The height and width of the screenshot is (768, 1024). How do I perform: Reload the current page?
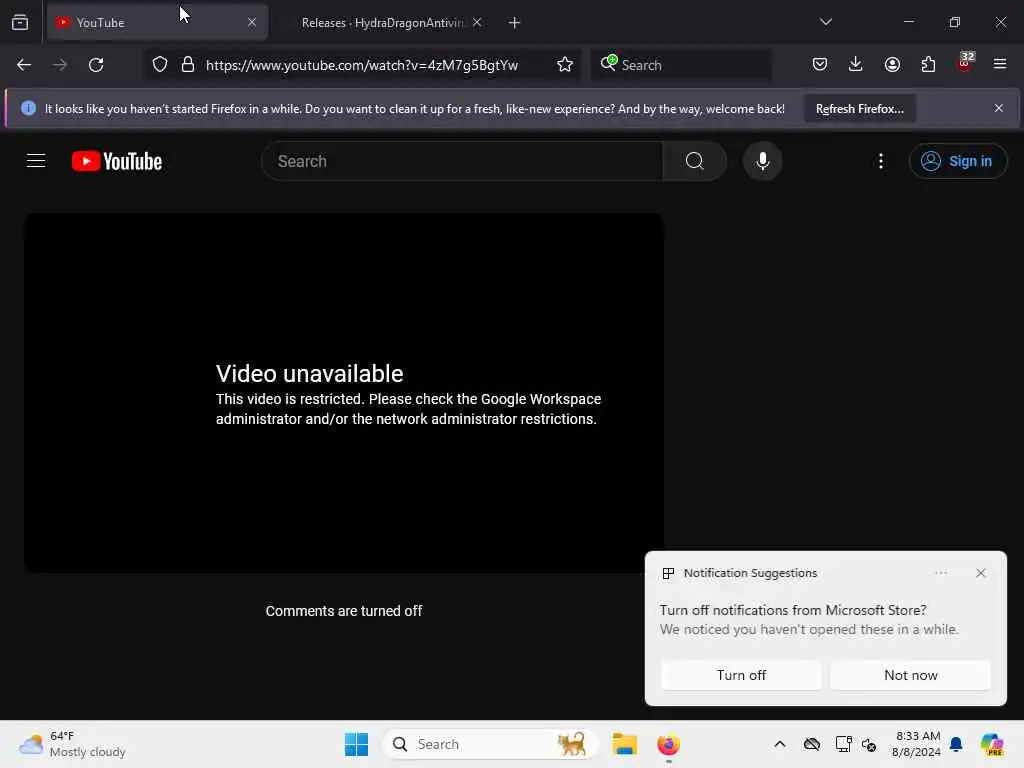pos(96,65)
